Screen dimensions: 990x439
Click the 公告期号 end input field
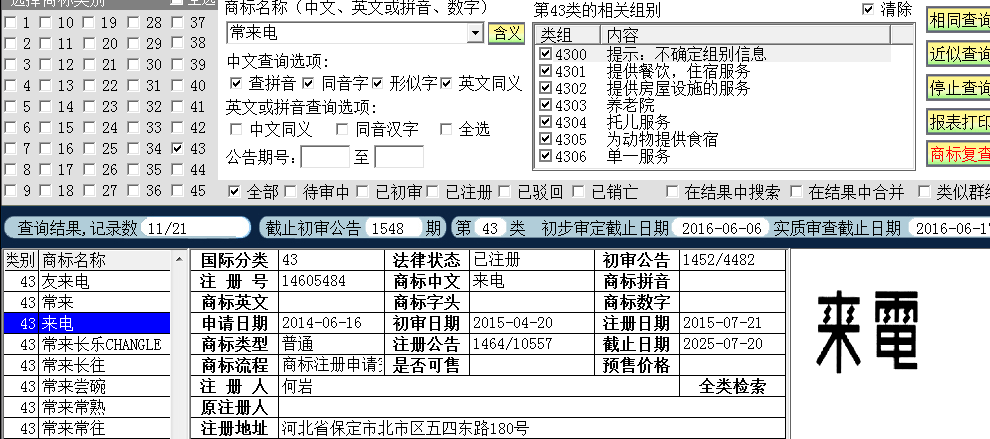(399, 157)
